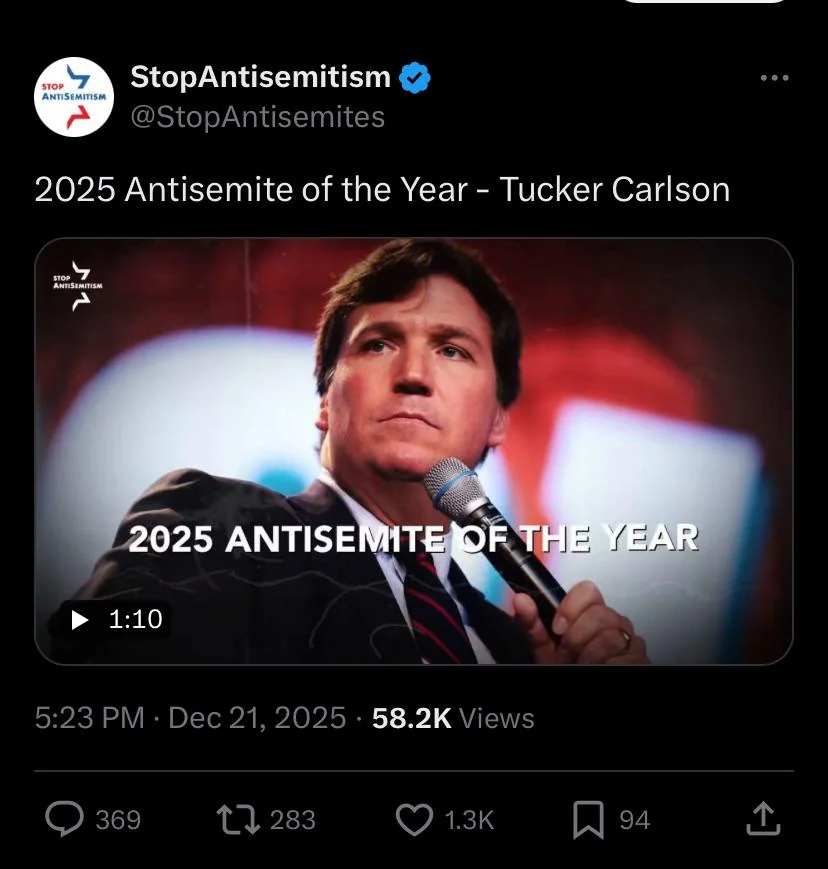
Task: Open the @StopAntisemites handle link
Action: click(257, 117)
